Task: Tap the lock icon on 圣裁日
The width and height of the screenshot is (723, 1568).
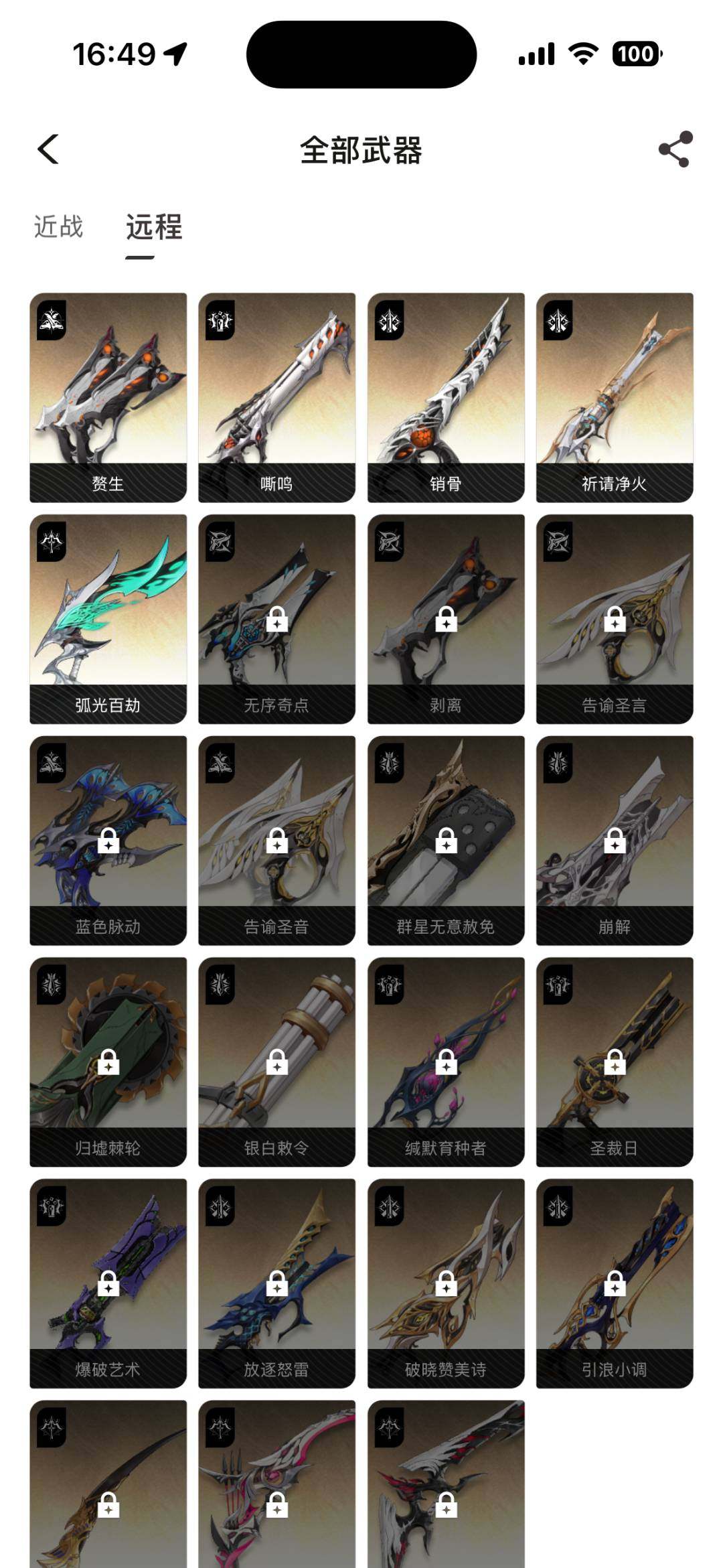Action: (x=615, y=1062)
